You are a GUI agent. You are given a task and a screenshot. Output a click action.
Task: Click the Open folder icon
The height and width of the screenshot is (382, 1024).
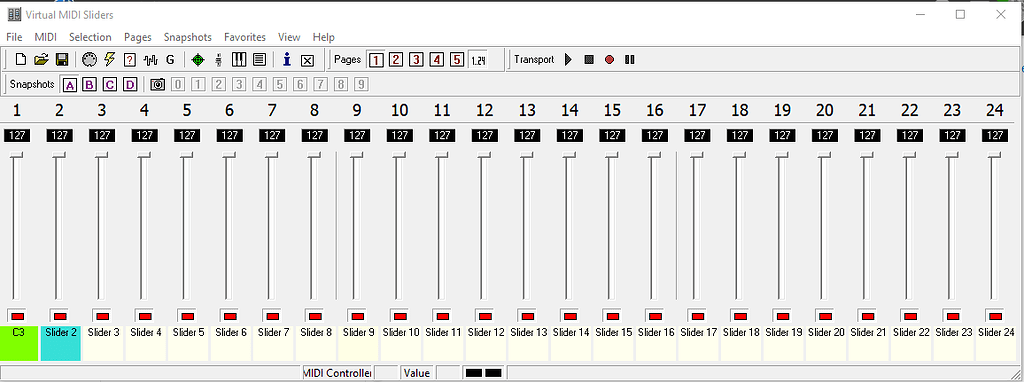pyautogui.click(x=41, y=59)
